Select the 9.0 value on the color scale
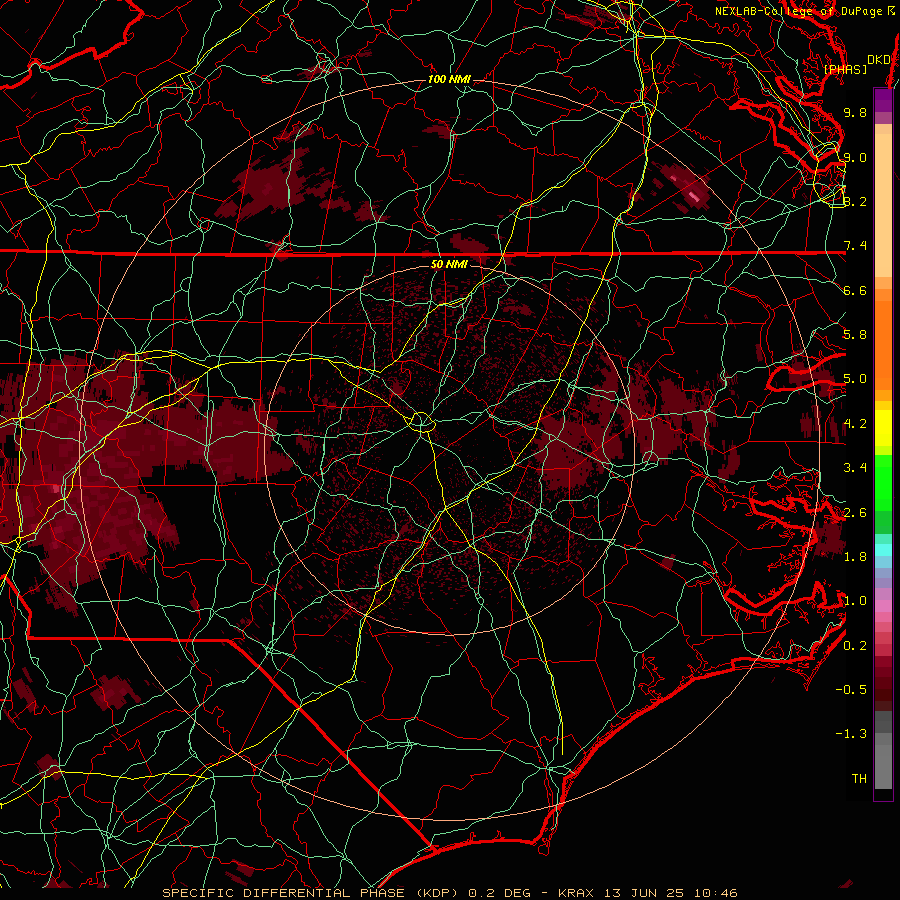This screenshot has width=900, height=900. [855, 157]
